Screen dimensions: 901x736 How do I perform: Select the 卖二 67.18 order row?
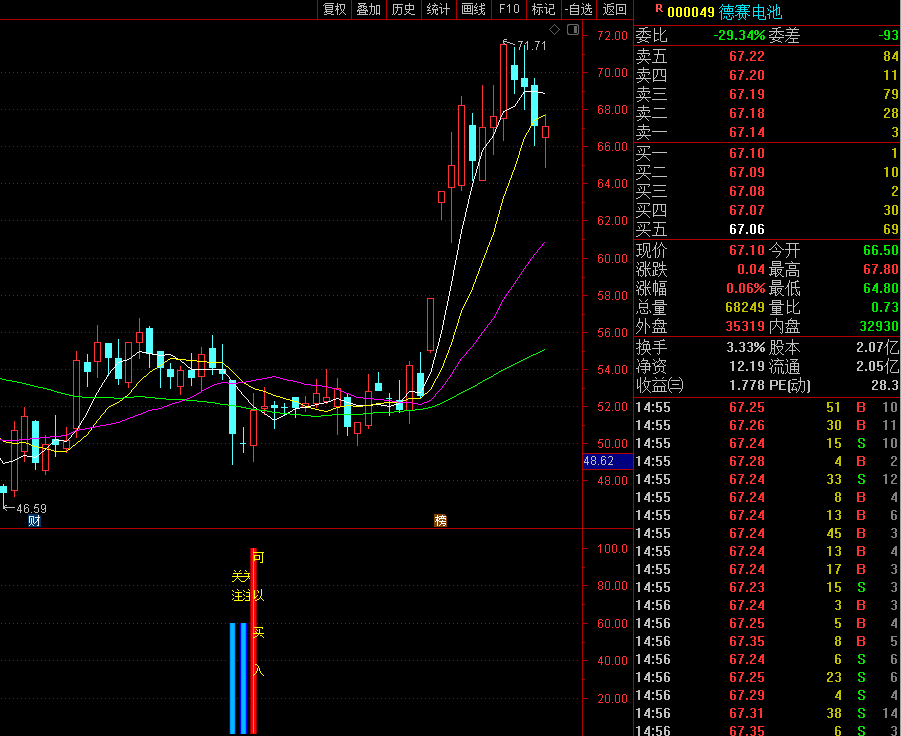coord(767,113)
